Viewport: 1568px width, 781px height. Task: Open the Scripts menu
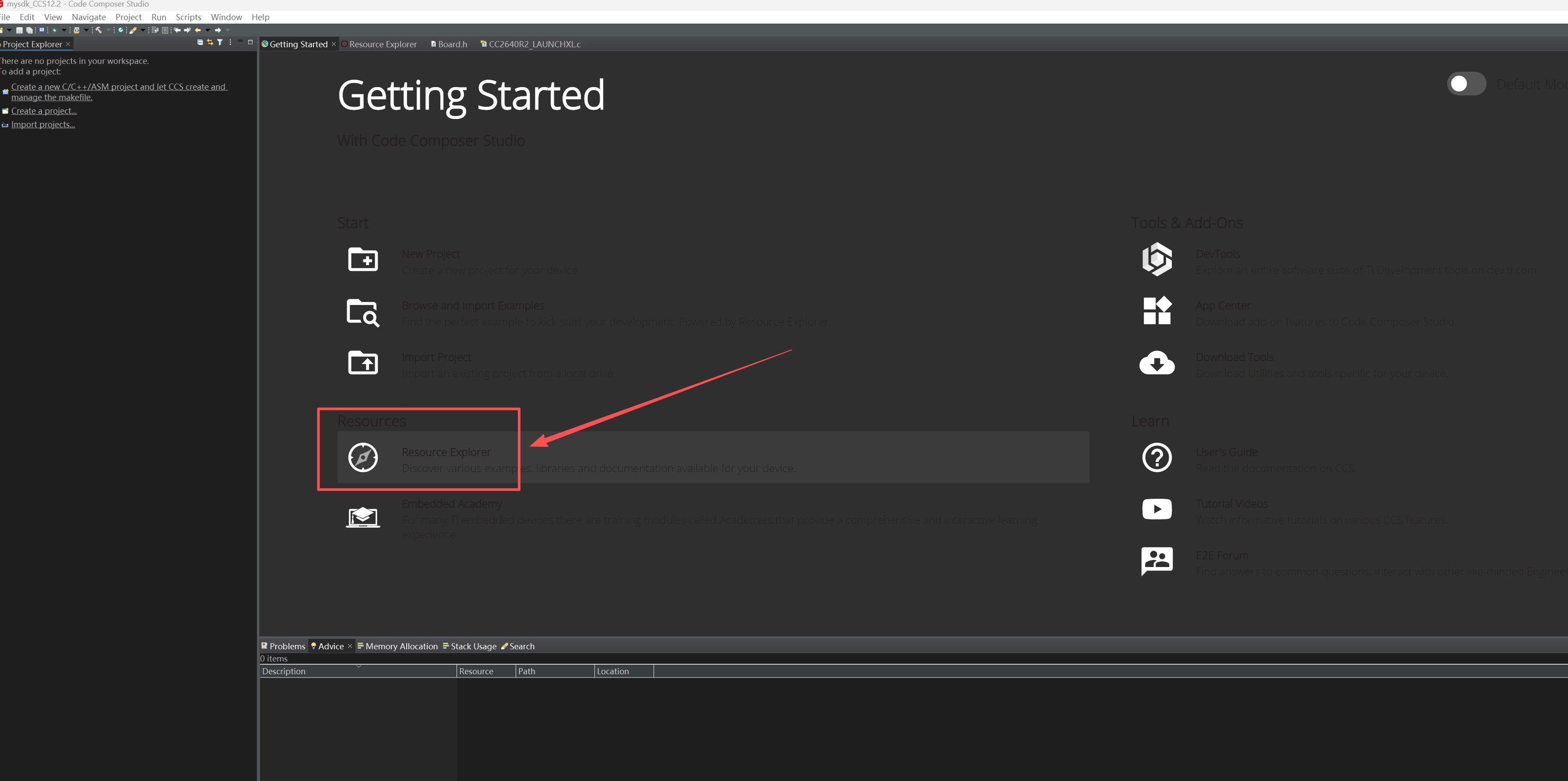[x=188, y=17]
